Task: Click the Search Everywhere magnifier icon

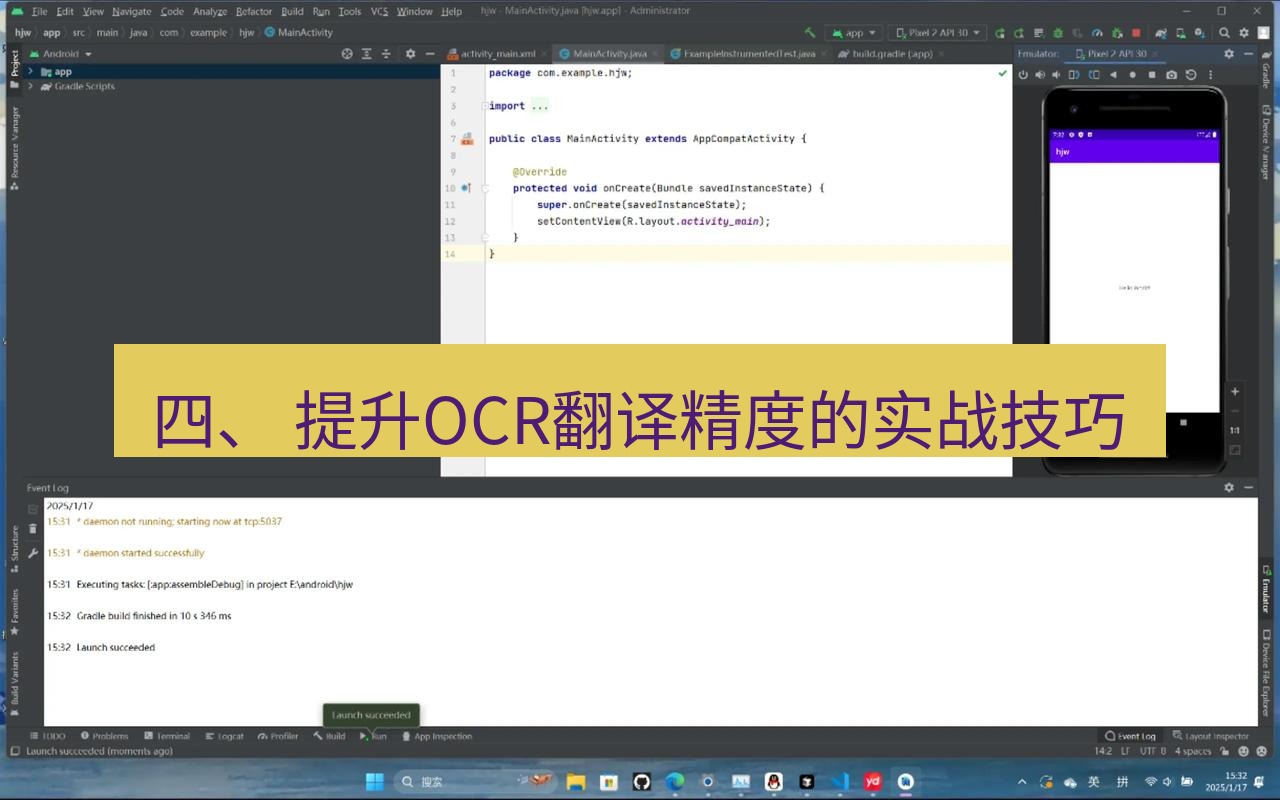Action: click(1224, 33)
